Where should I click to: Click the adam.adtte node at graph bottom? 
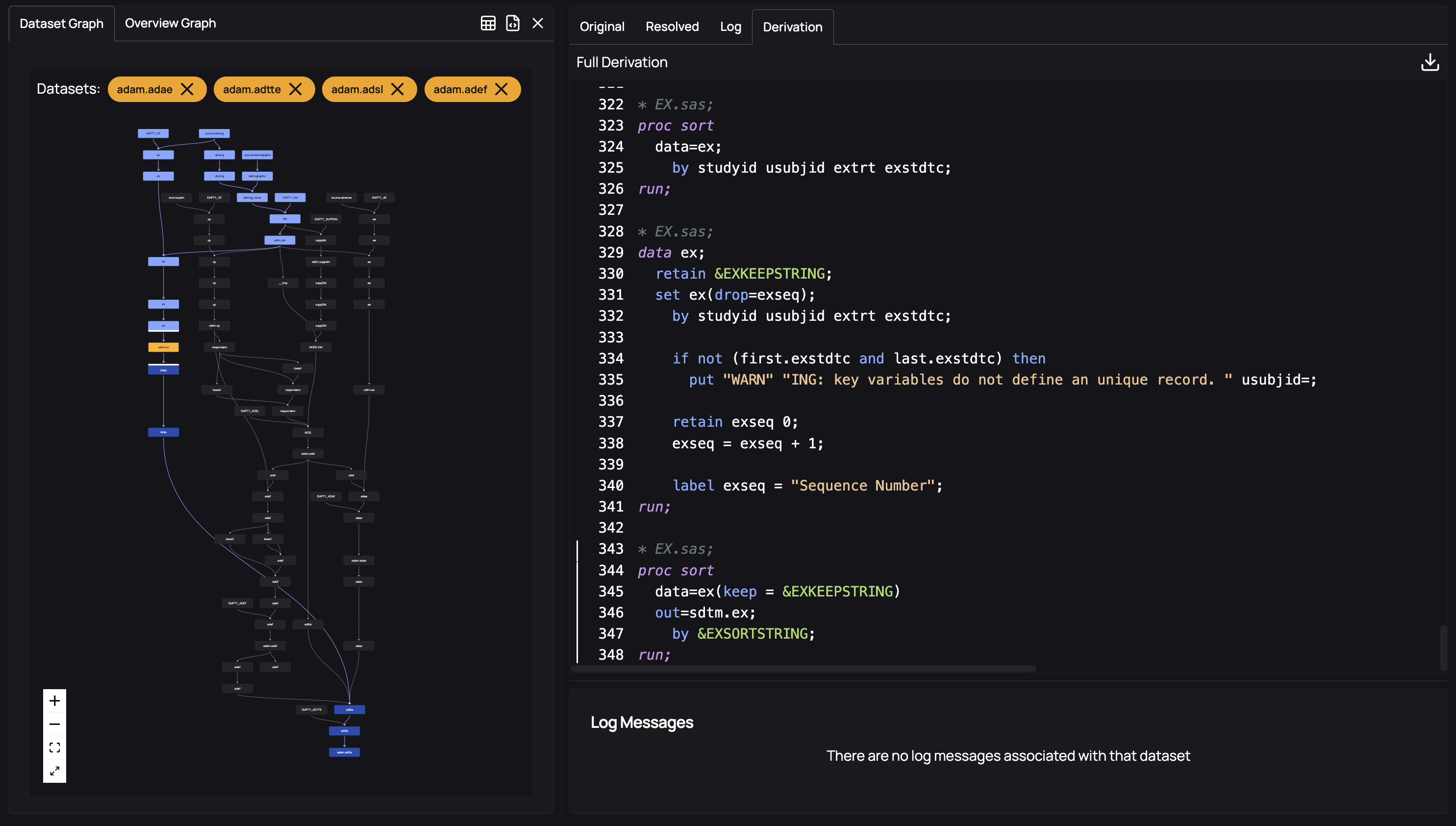pos(344,751)
